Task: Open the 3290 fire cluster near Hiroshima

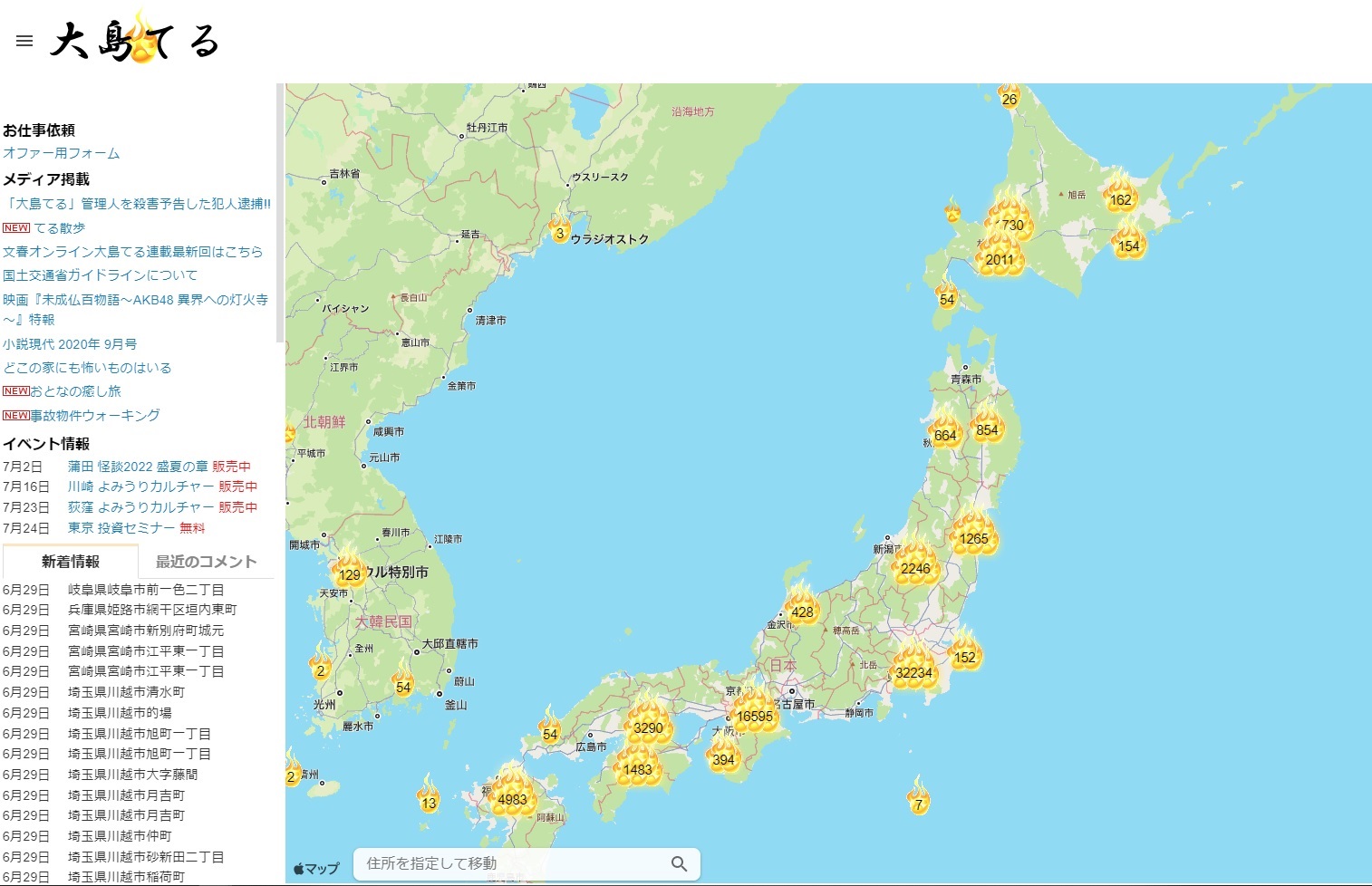Action: point(649,726)
